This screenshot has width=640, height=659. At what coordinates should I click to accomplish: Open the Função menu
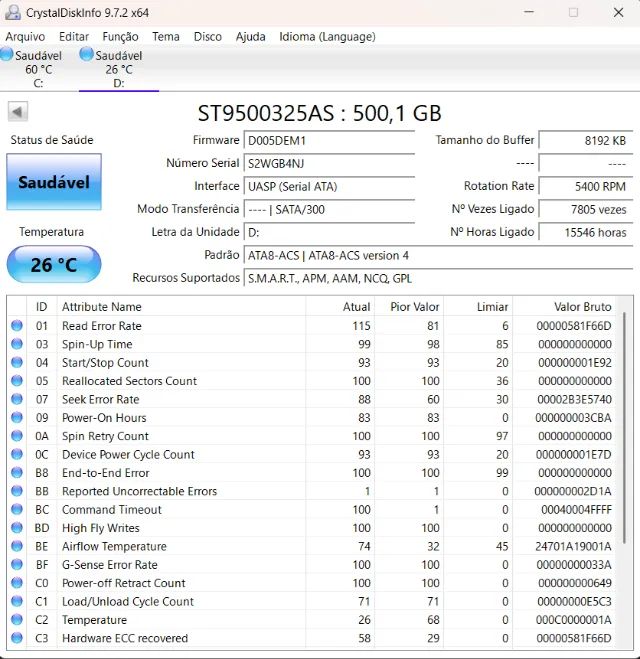121,37
